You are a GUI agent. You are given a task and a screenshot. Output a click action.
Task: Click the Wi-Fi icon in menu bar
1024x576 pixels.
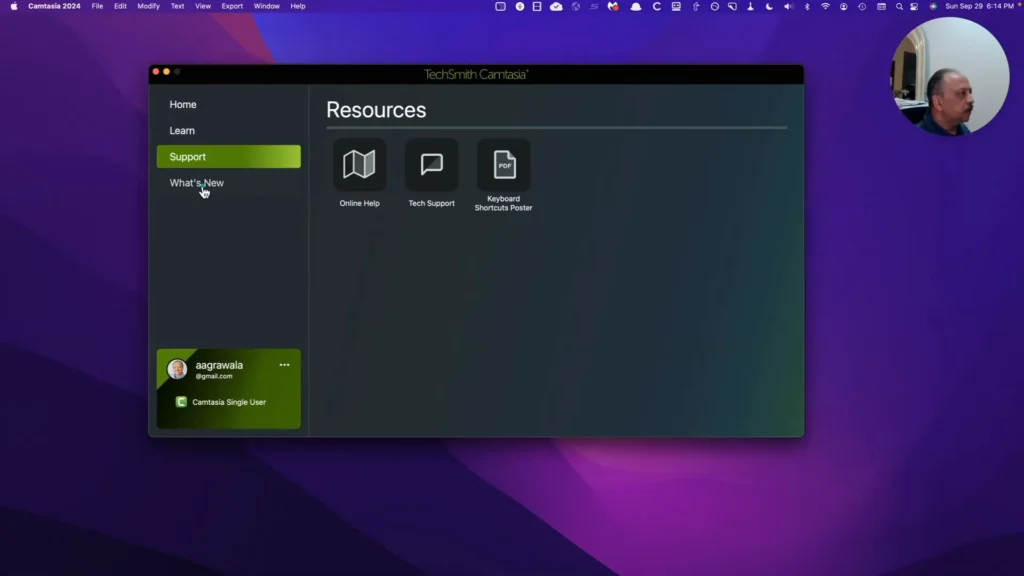click(825, 6)
